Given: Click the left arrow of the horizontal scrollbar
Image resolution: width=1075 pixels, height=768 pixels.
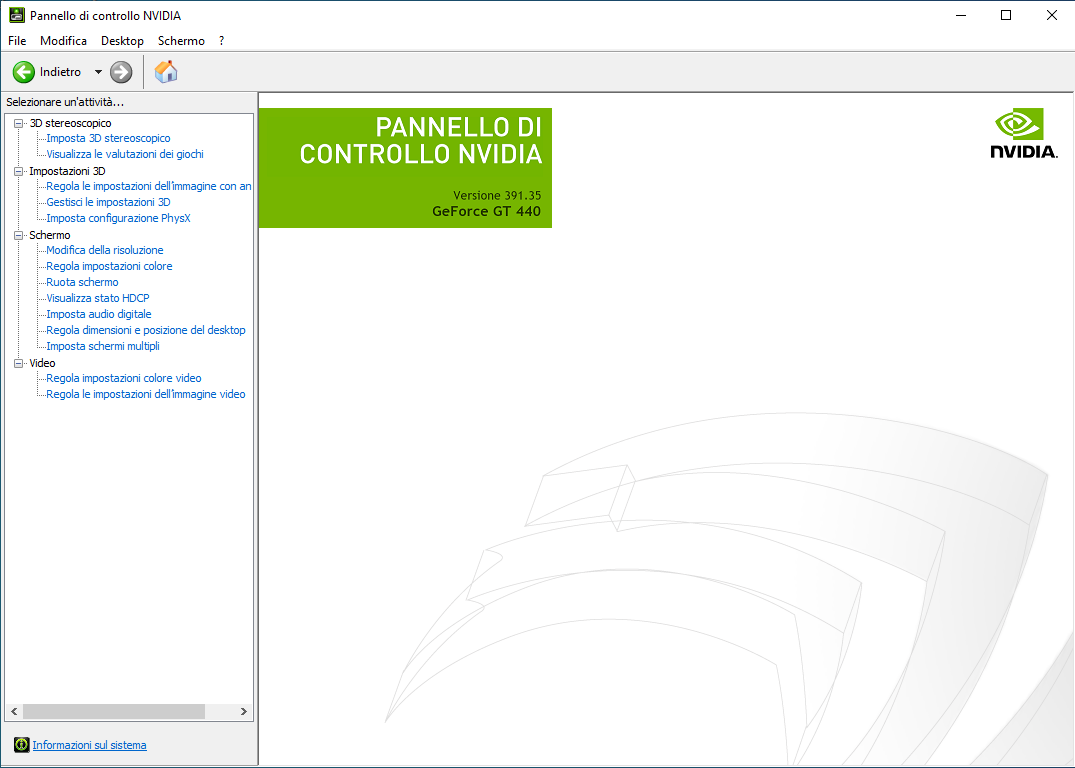Looking at the screenshot, I should [x=14, y=712].
